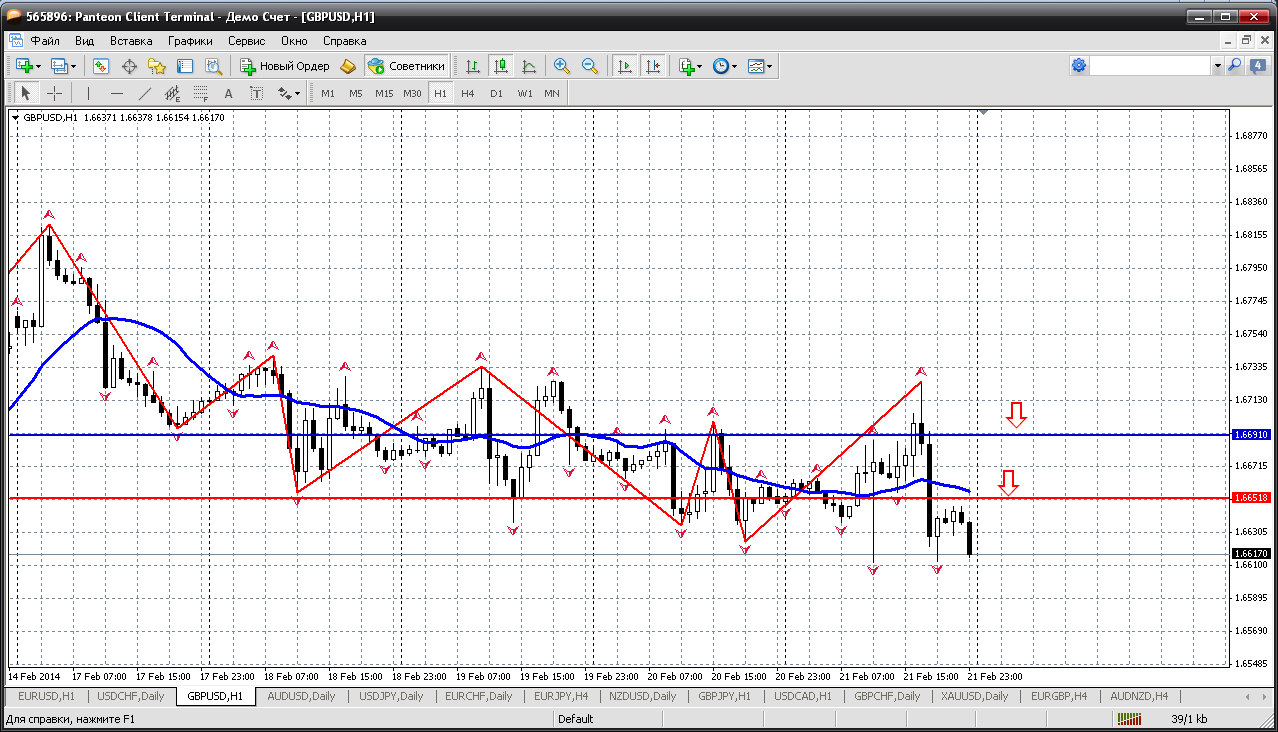Select the Crosshair tool
Screen dimensions: 1278x732
[54, 93]
